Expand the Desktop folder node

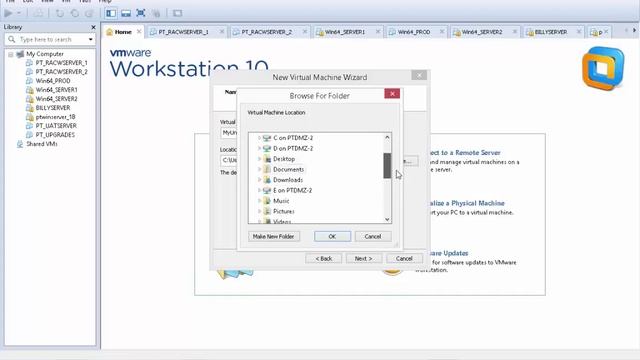click(x=259, y=159)
